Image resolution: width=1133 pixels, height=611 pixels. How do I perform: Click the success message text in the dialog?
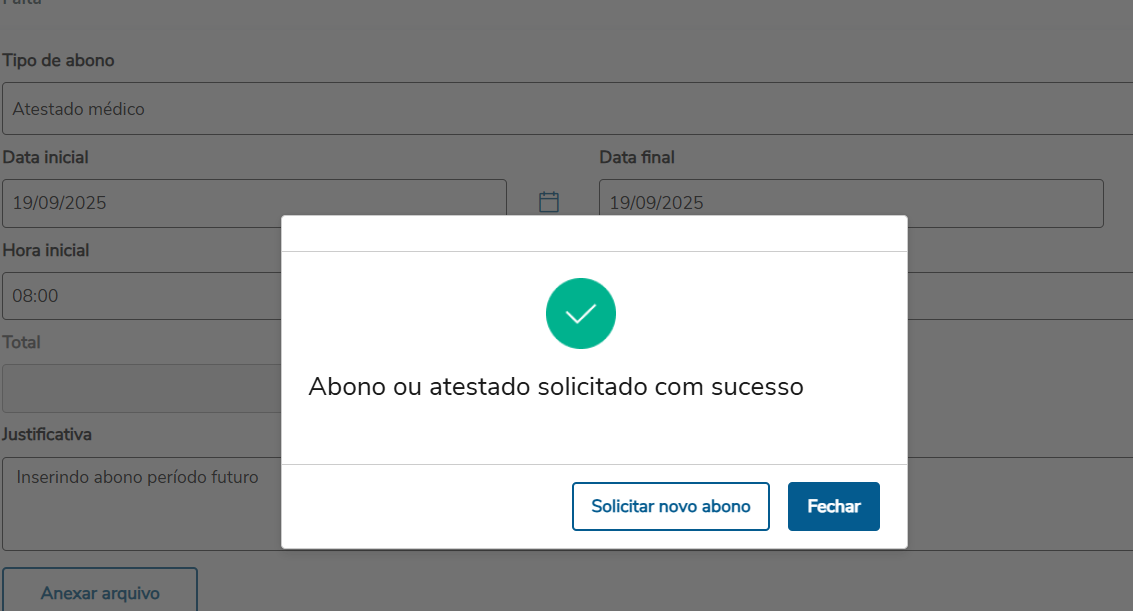[556, 386]
